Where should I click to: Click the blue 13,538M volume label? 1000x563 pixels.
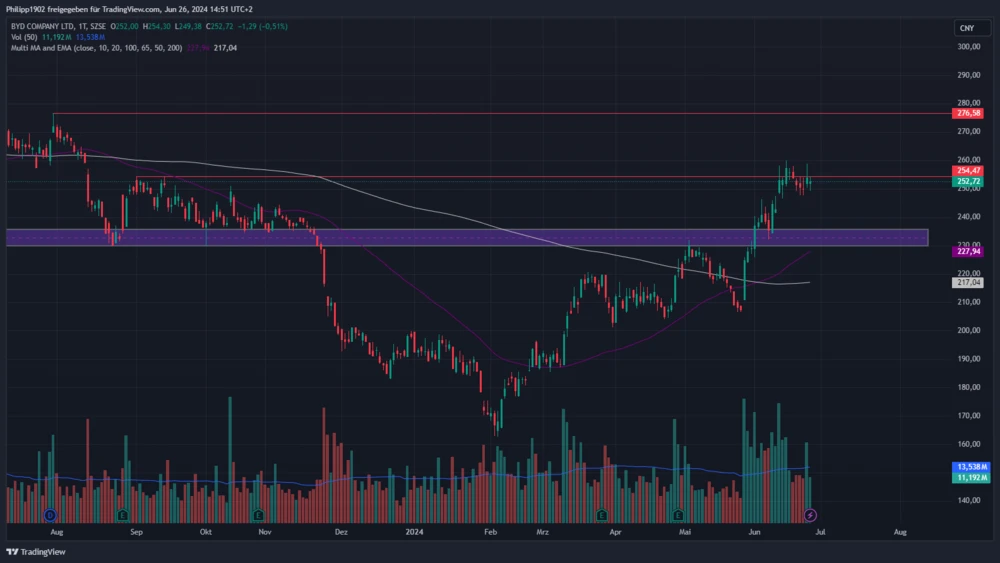[968, 467]
